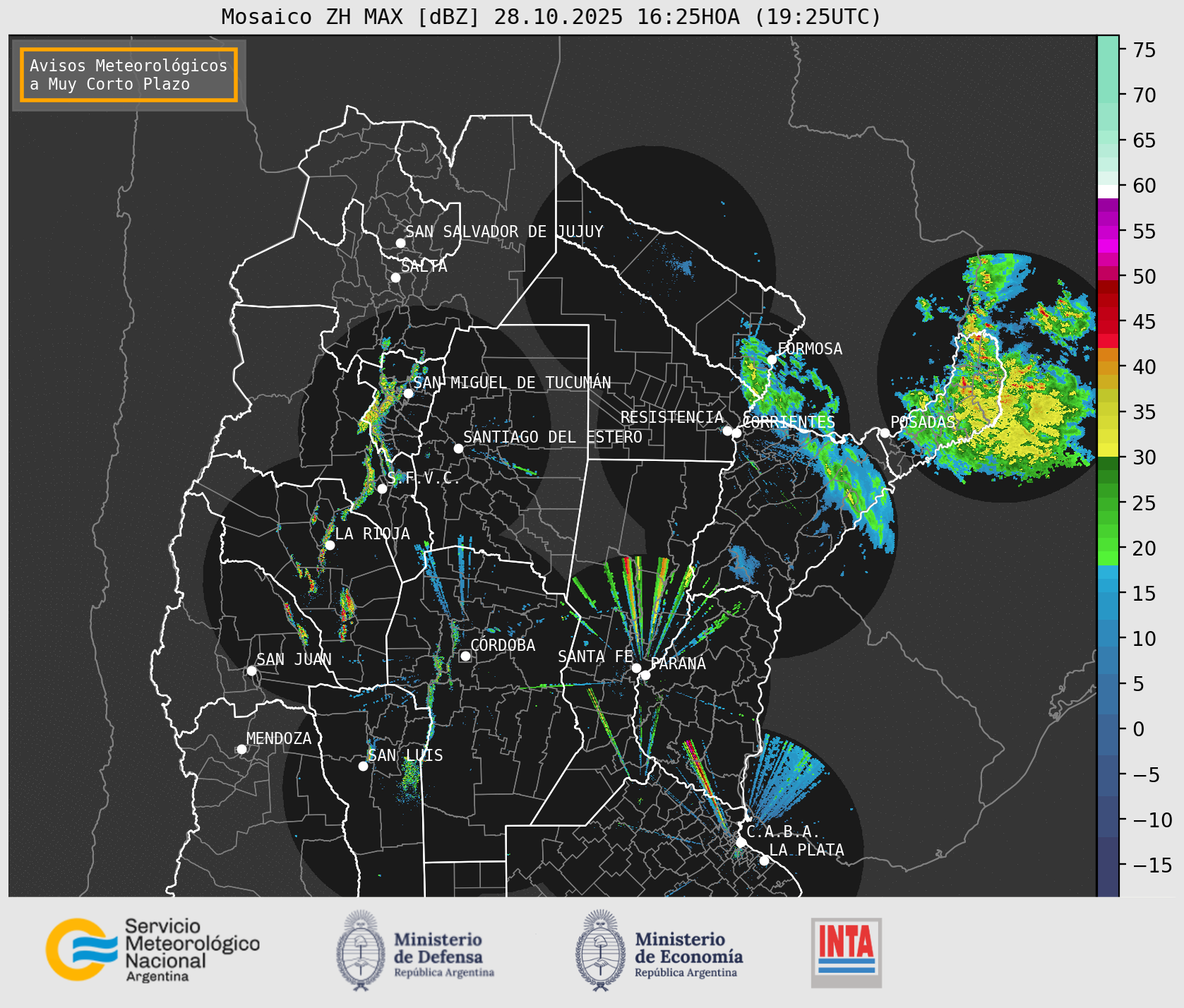The image size is (1184, 1008).
Task: Click the red INTA logo
Action: pos(847,952)
